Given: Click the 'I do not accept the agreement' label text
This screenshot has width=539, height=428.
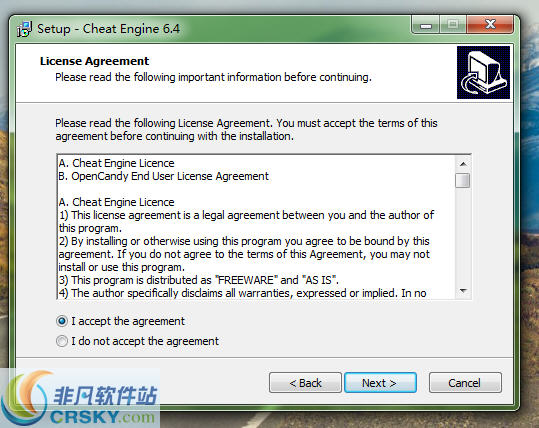Looking at the screenshot, I should coord(145,341).
